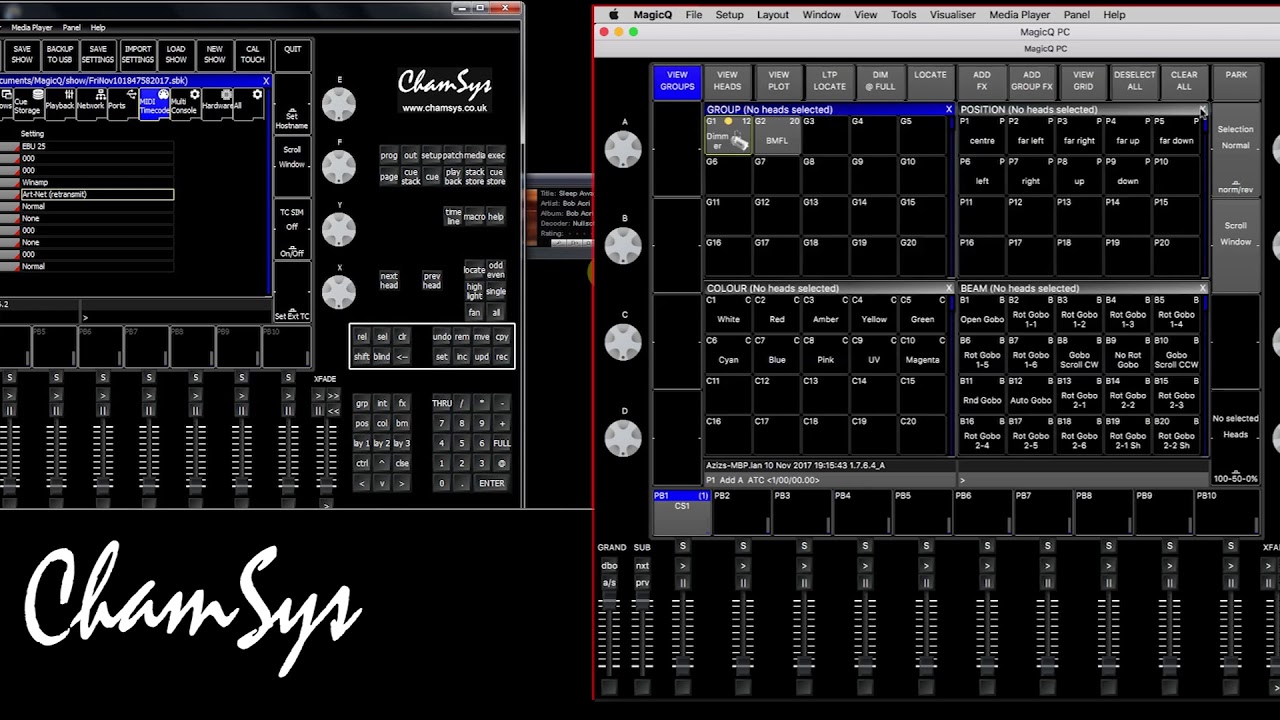The width and height of the screenshot is (1280, 720).
Task: Click the rec key in left window
Action: point(502,357)
